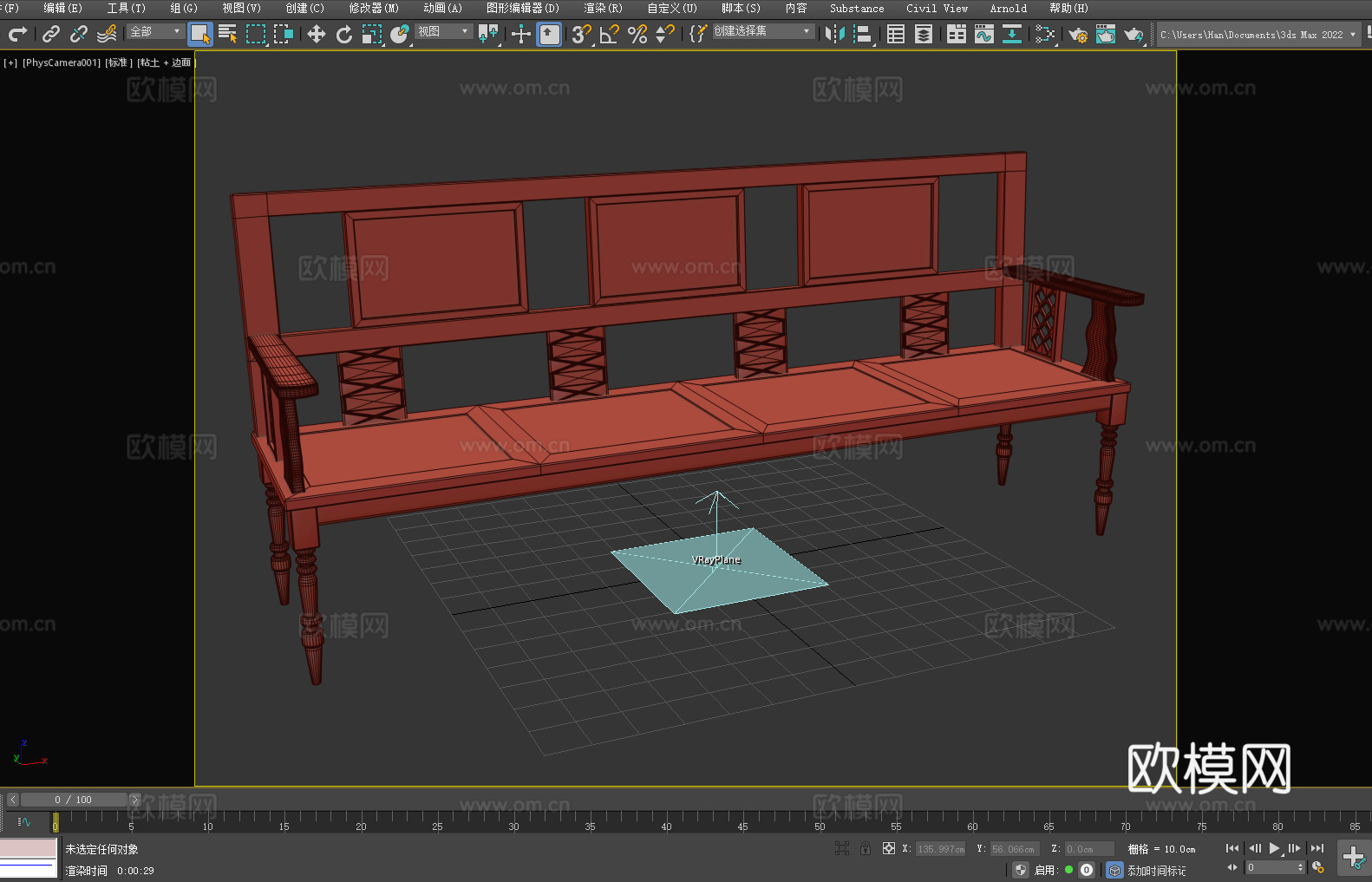Open the mini curve editor icon
The width and height of the screenshot is (1372, 882).
(x=23, y=821)
